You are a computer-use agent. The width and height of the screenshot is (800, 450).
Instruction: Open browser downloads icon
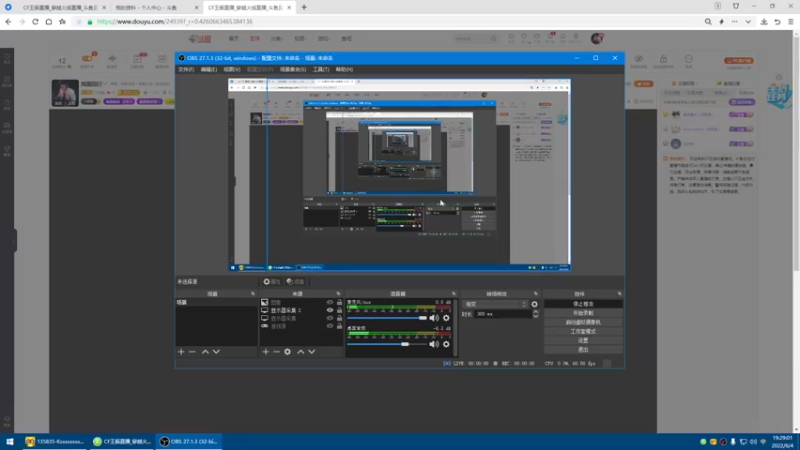coord(764,22)
